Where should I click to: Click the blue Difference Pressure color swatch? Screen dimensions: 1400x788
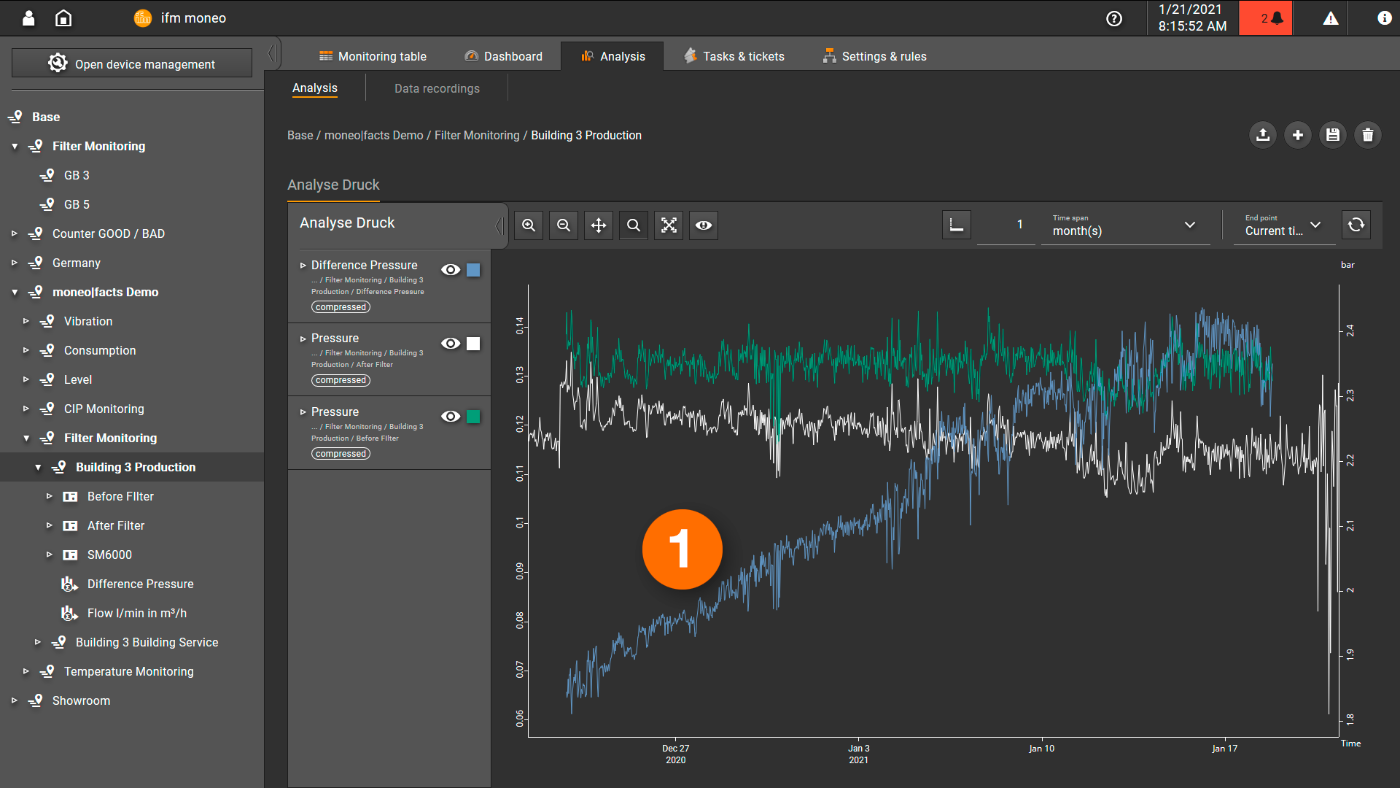pyautogui.click(x=474, y=270)
